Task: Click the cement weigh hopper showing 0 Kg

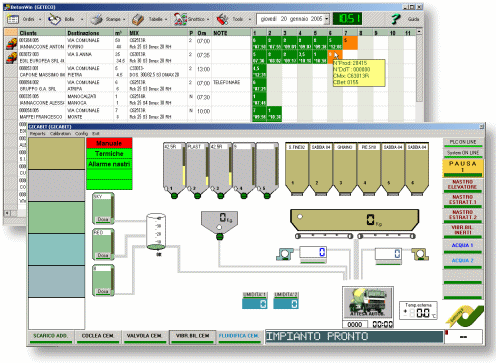Action: [x=219, y=221]
